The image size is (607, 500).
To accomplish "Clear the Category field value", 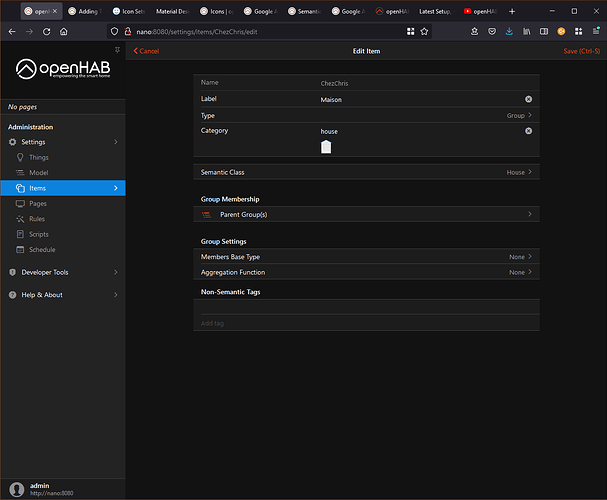I will click(528, 131).
